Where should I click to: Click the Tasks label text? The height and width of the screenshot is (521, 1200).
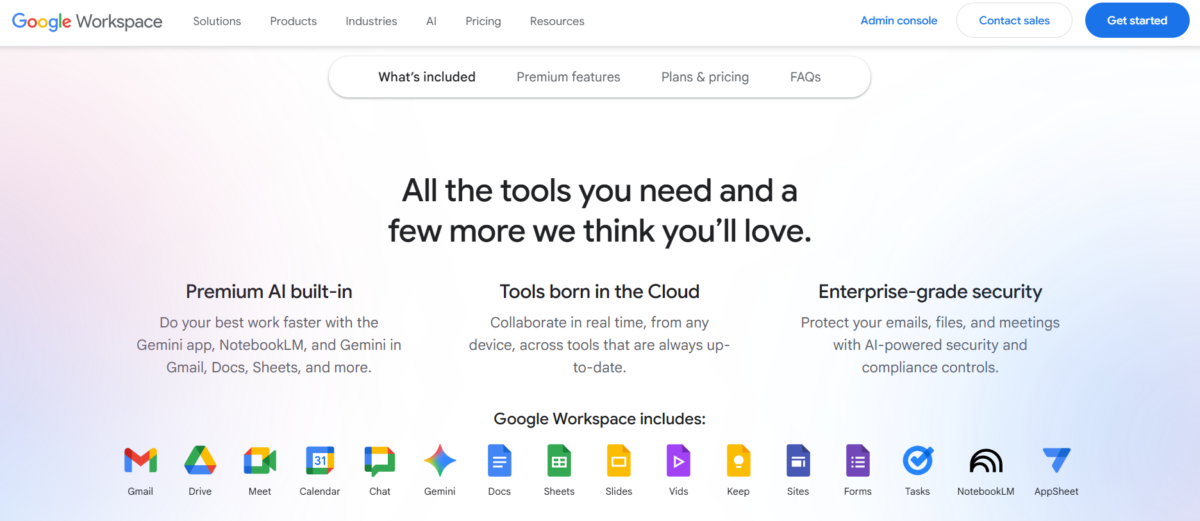coord(917,491)
